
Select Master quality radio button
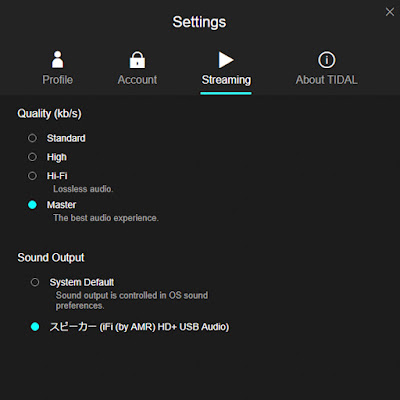click(32, 205)
